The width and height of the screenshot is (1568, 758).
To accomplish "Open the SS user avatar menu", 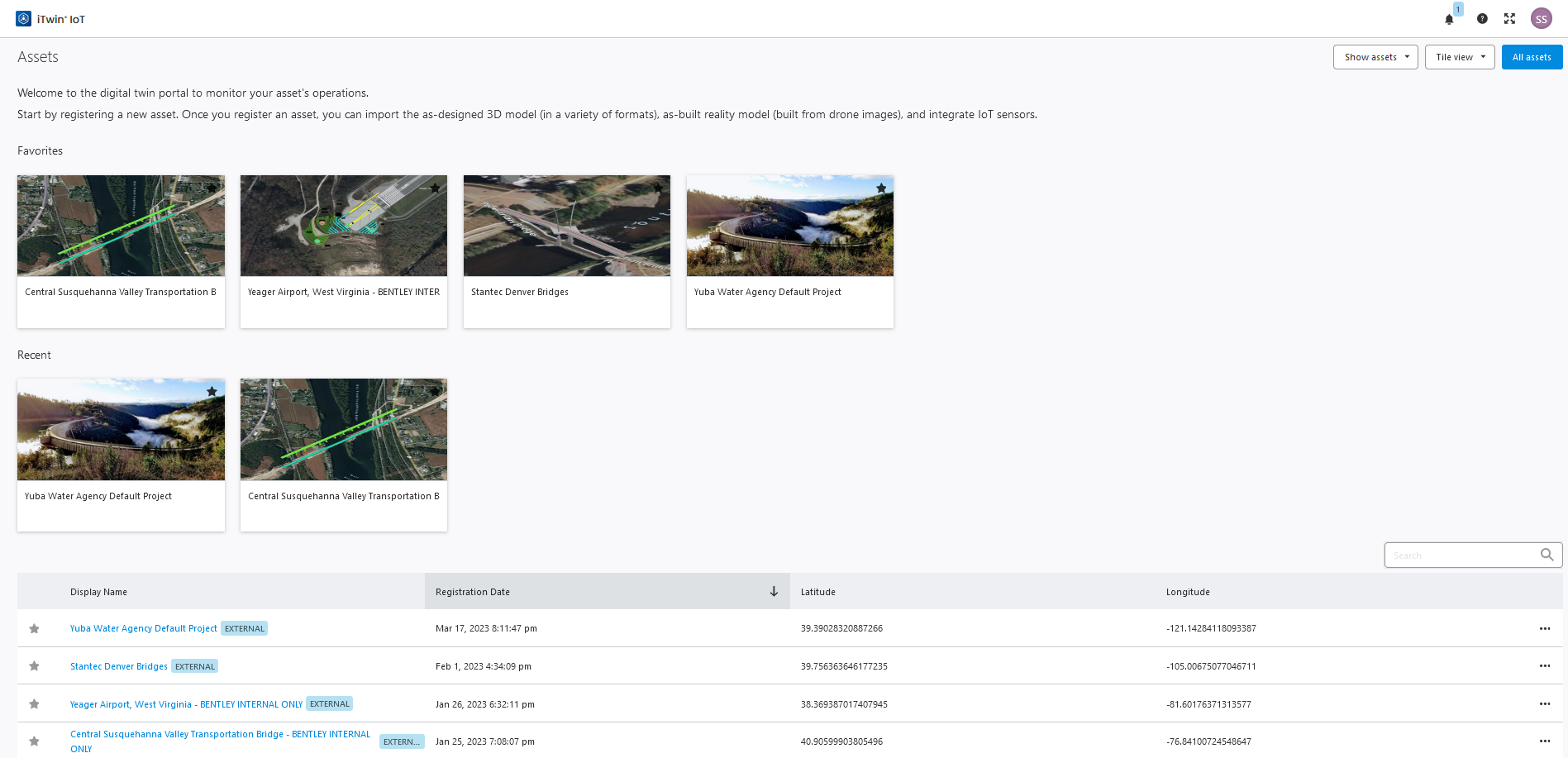I will click(x=1541, y=18).
